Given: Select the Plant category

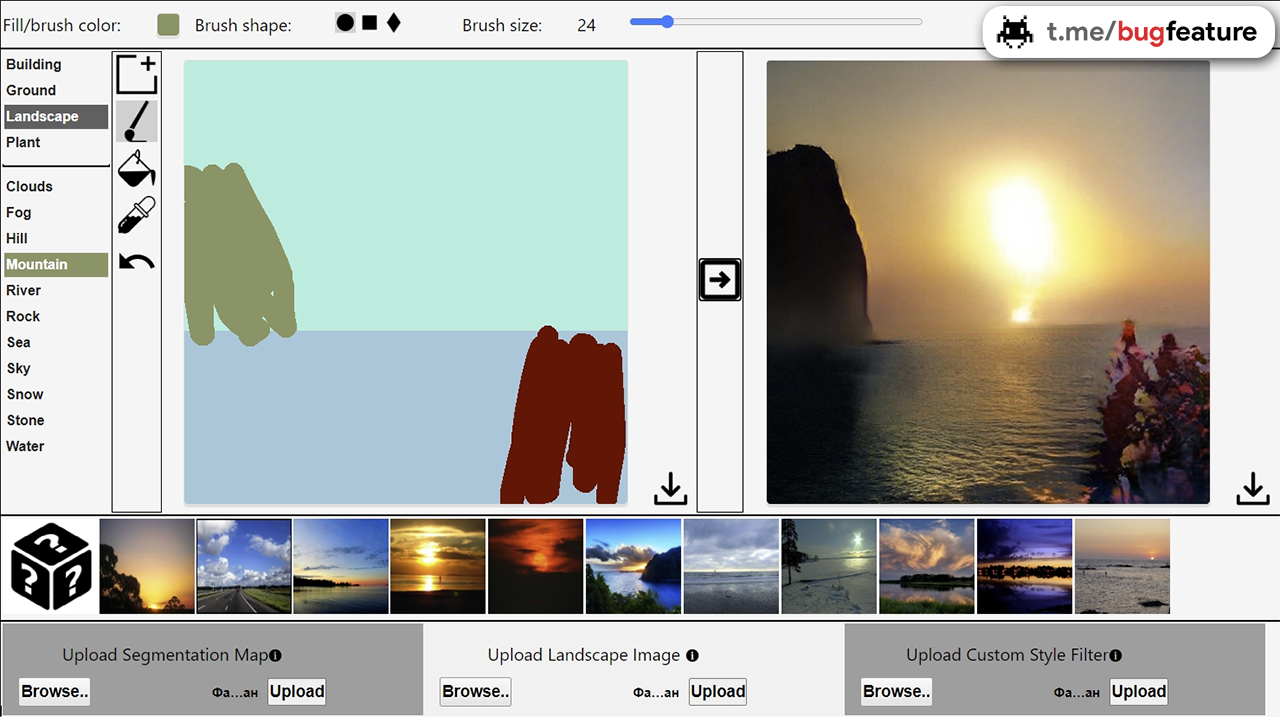Looking at the screenshot, I should click(x=56, y=142).
